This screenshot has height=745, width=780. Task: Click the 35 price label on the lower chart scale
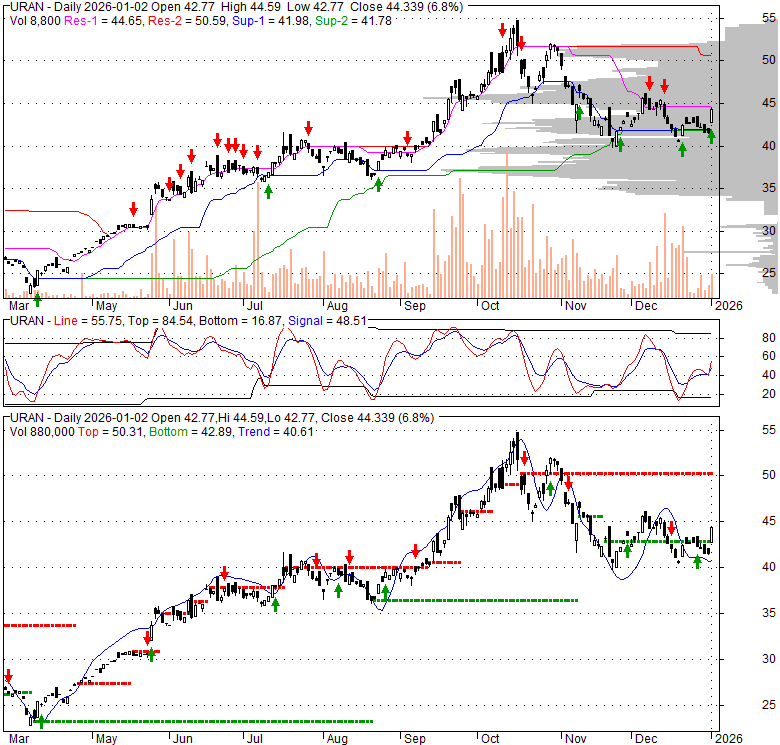point(769,613)
